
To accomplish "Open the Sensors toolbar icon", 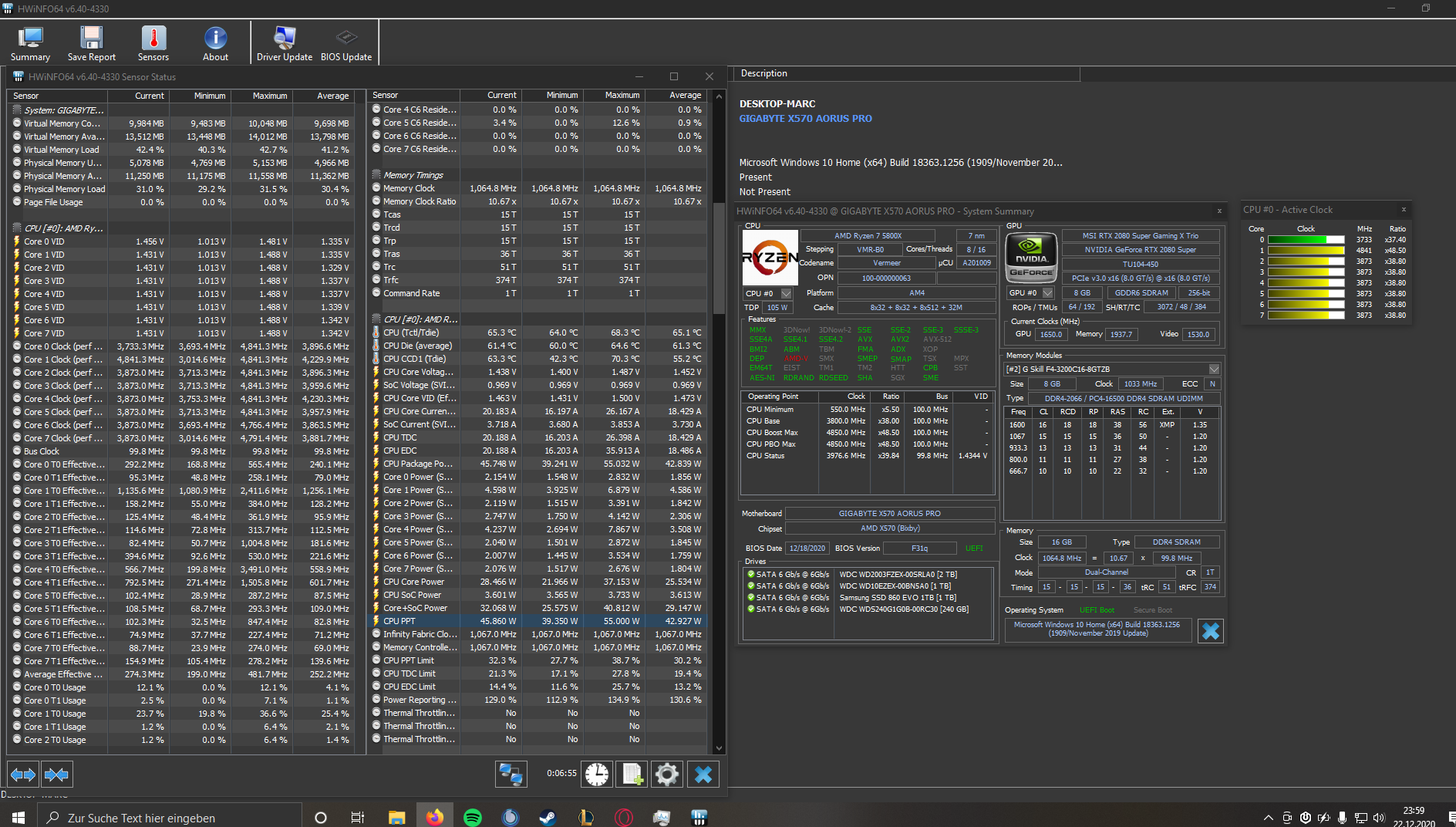I will tap(153, 43).
